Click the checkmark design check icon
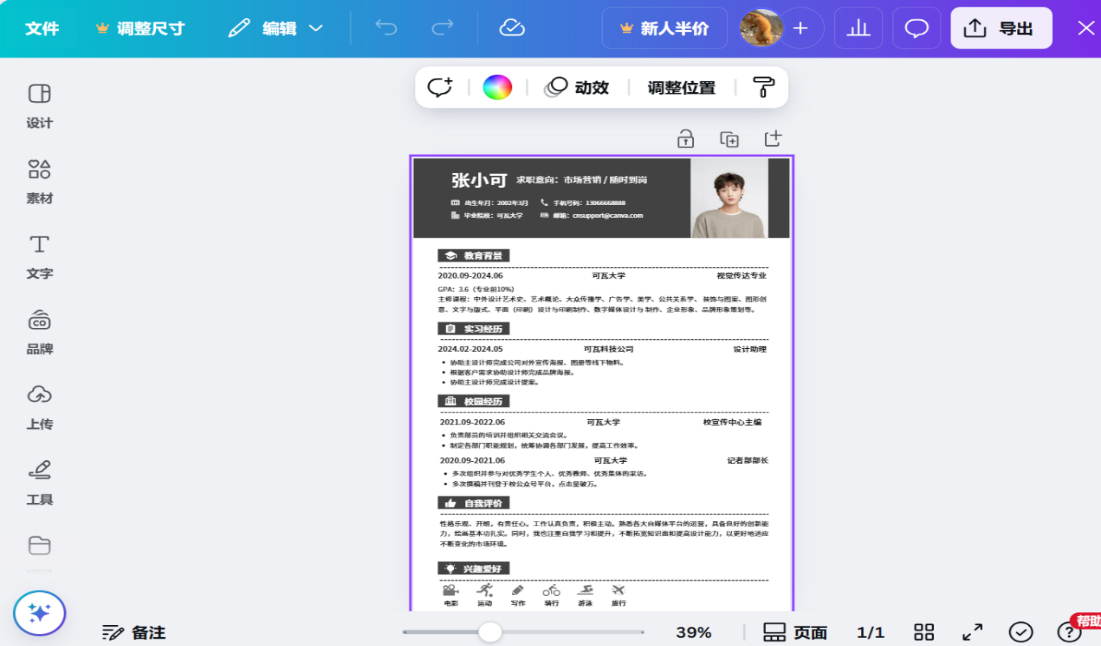The width and height of the screenshot is (1101, 646). tap(1020, 633)
